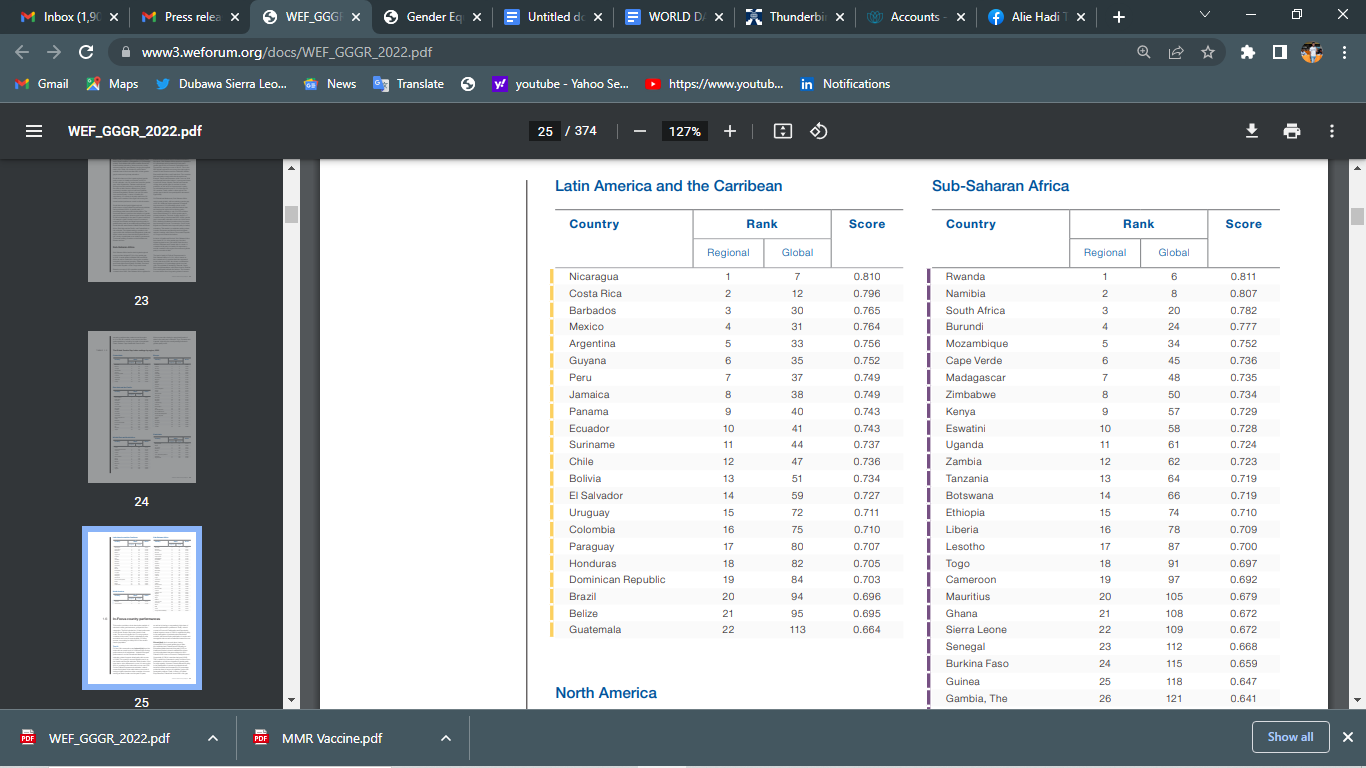Image resolution: width=1366 pixels, height=768 pixels.
Task: Open the PDF viewer more actions menu
Action: tap(1332, 131)
